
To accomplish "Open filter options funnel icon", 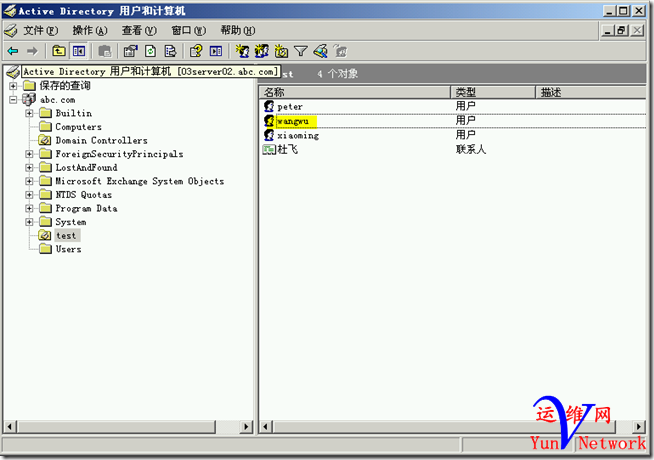I will click(x=300, y=51).
